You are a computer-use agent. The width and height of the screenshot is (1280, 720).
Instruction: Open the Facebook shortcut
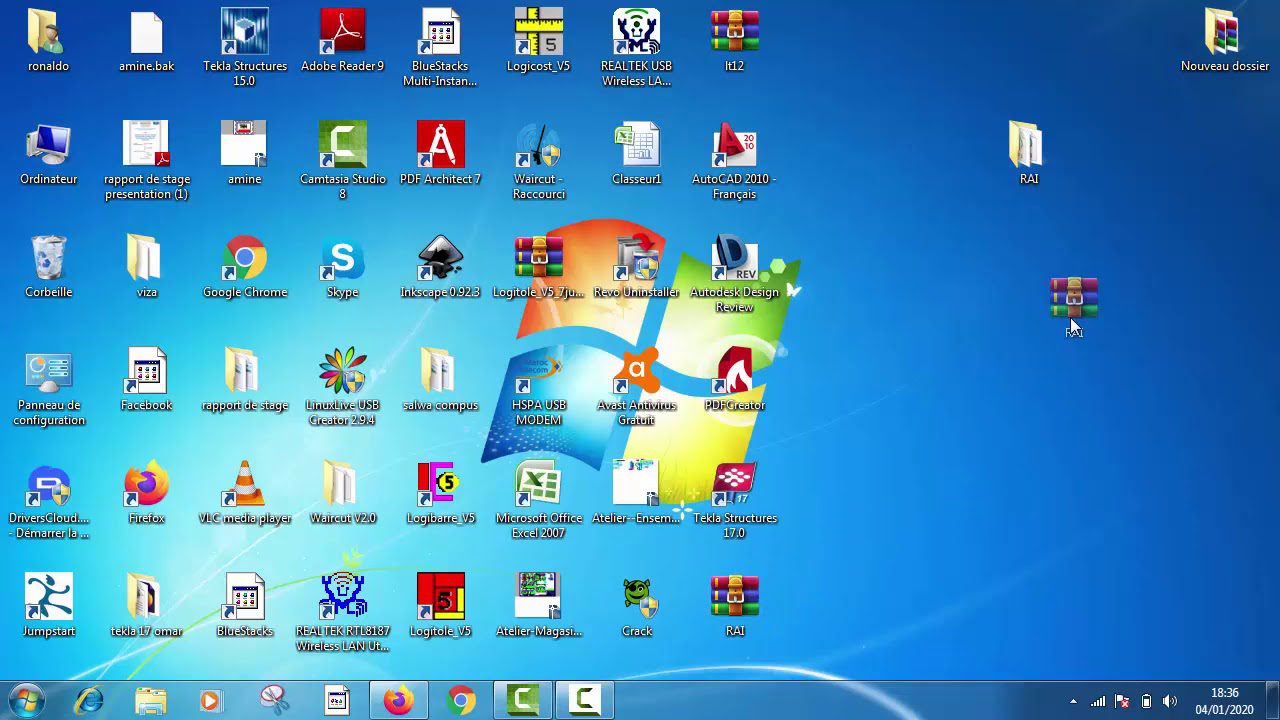pos(146,372)
